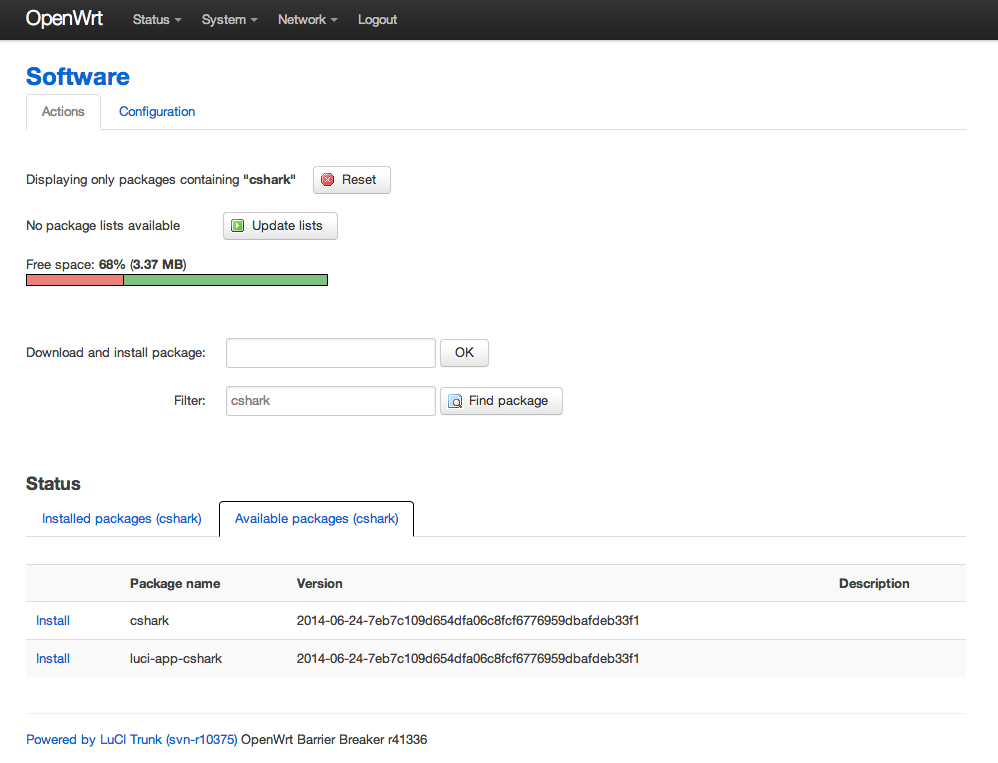Viewport: 998px width, 763px height.
Task: Install the cshark package
Action: [53, 620]
